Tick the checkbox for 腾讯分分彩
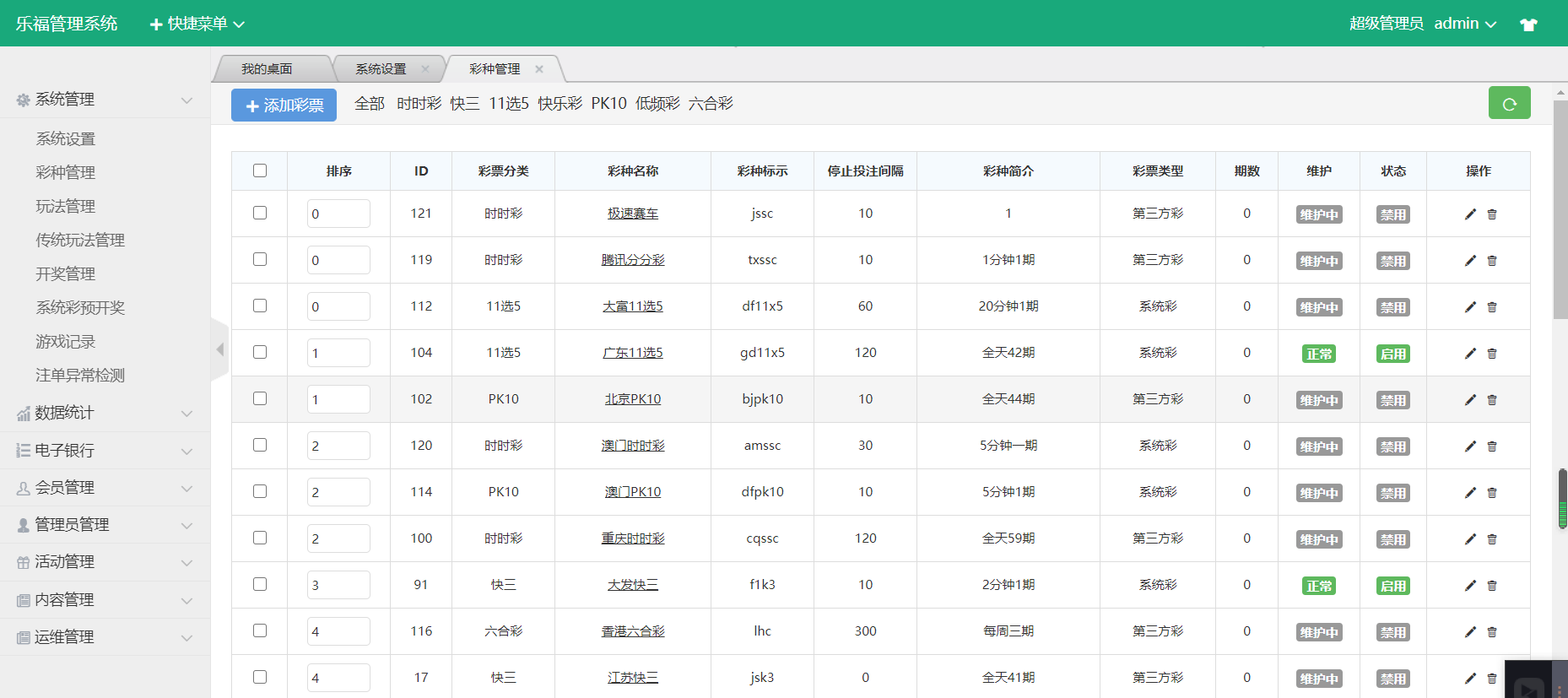Image resolution: width=1568 pixels, height=698 pixels. click(260, 259)
